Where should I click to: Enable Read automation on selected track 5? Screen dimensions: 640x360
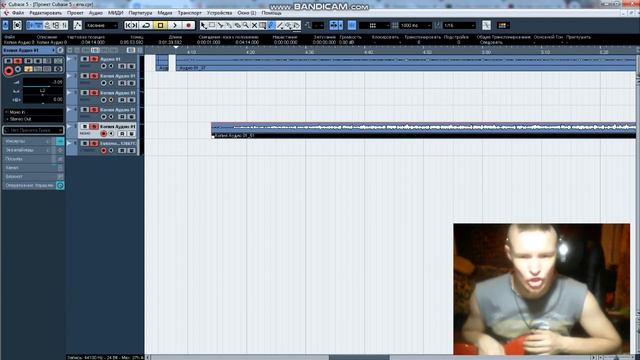[122, 134]
